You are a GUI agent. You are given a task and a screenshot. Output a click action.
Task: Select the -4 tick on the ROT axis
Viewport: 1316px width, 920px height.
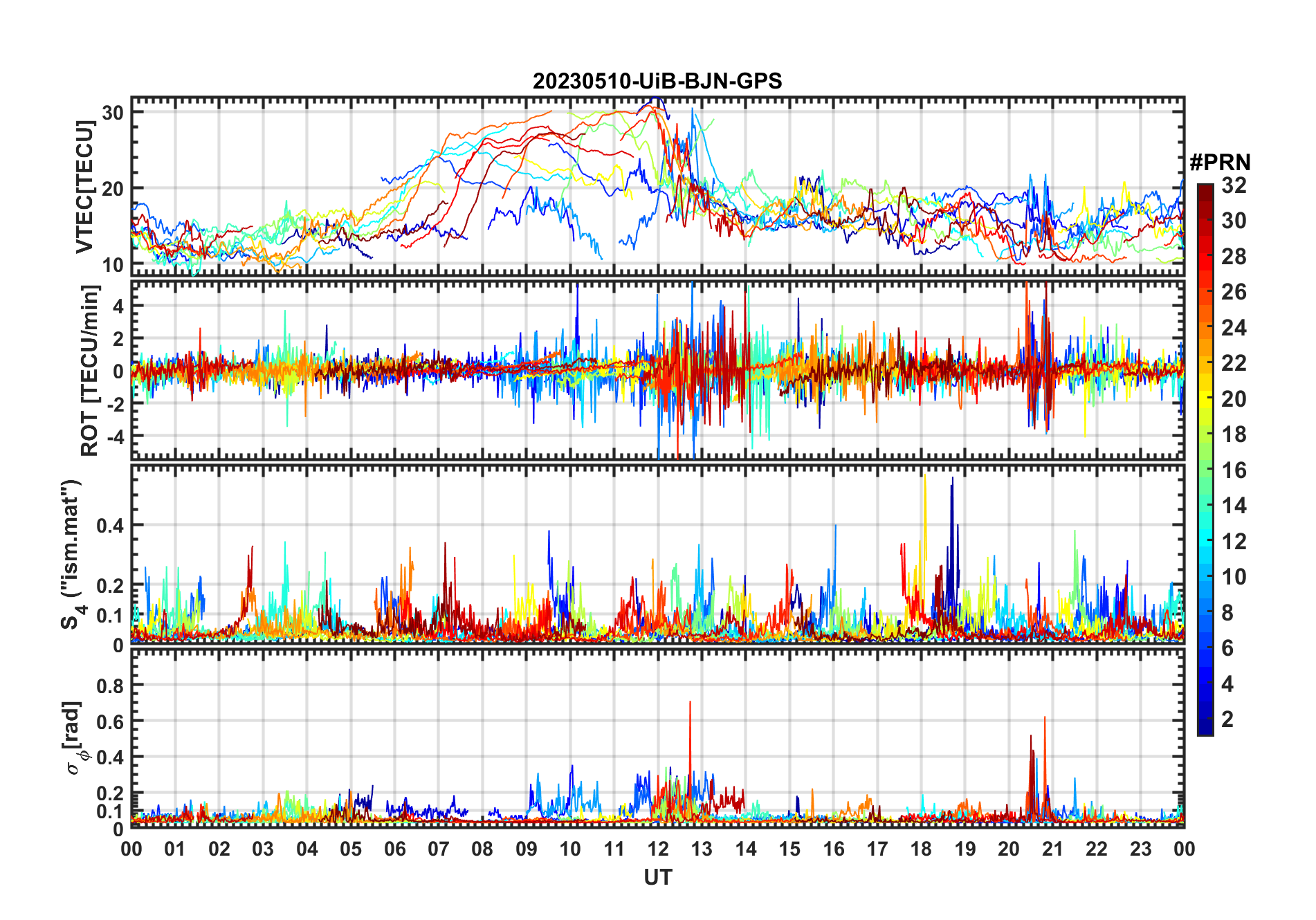pos(116,437)
